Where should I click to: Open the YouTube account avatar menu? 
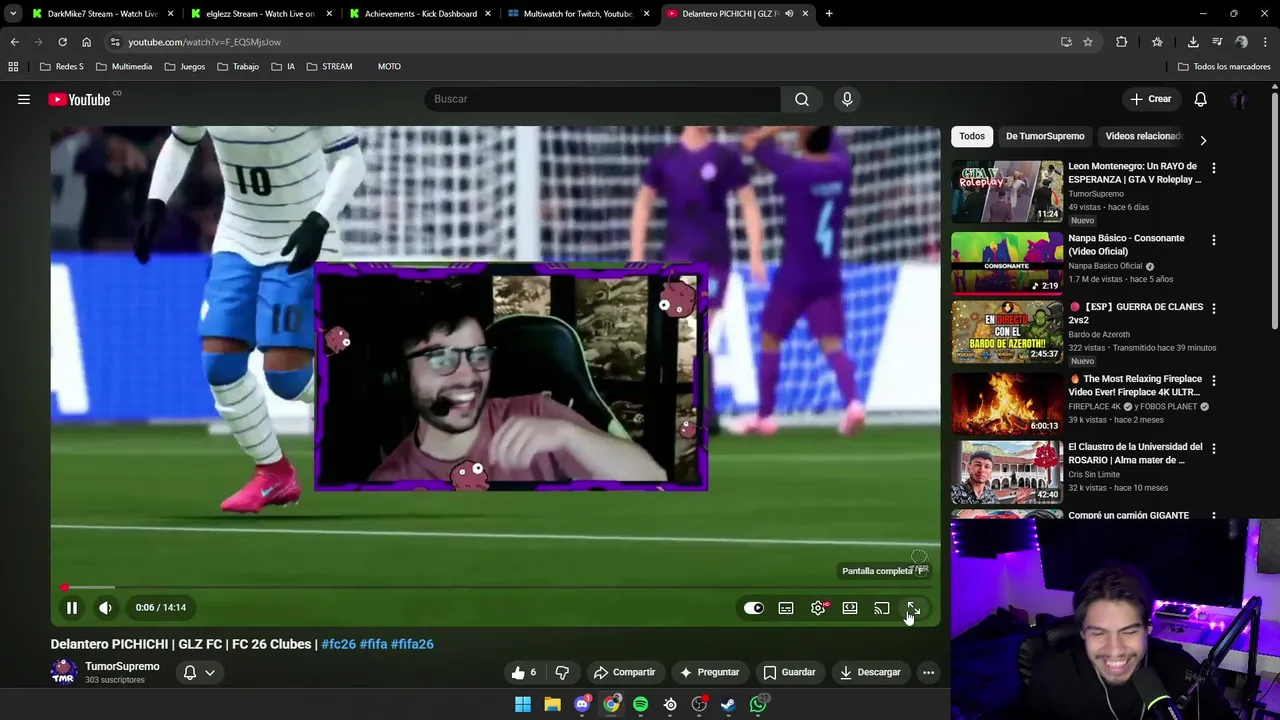coord(1239,99)
